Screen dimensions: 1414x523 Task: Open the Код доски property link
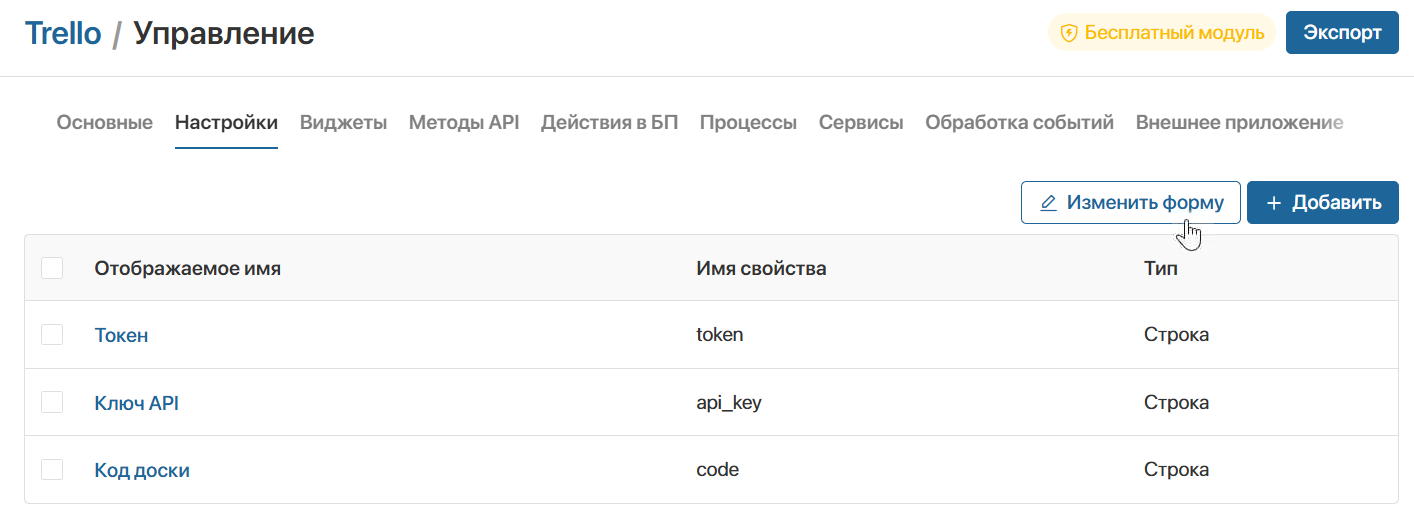(142, 470)
